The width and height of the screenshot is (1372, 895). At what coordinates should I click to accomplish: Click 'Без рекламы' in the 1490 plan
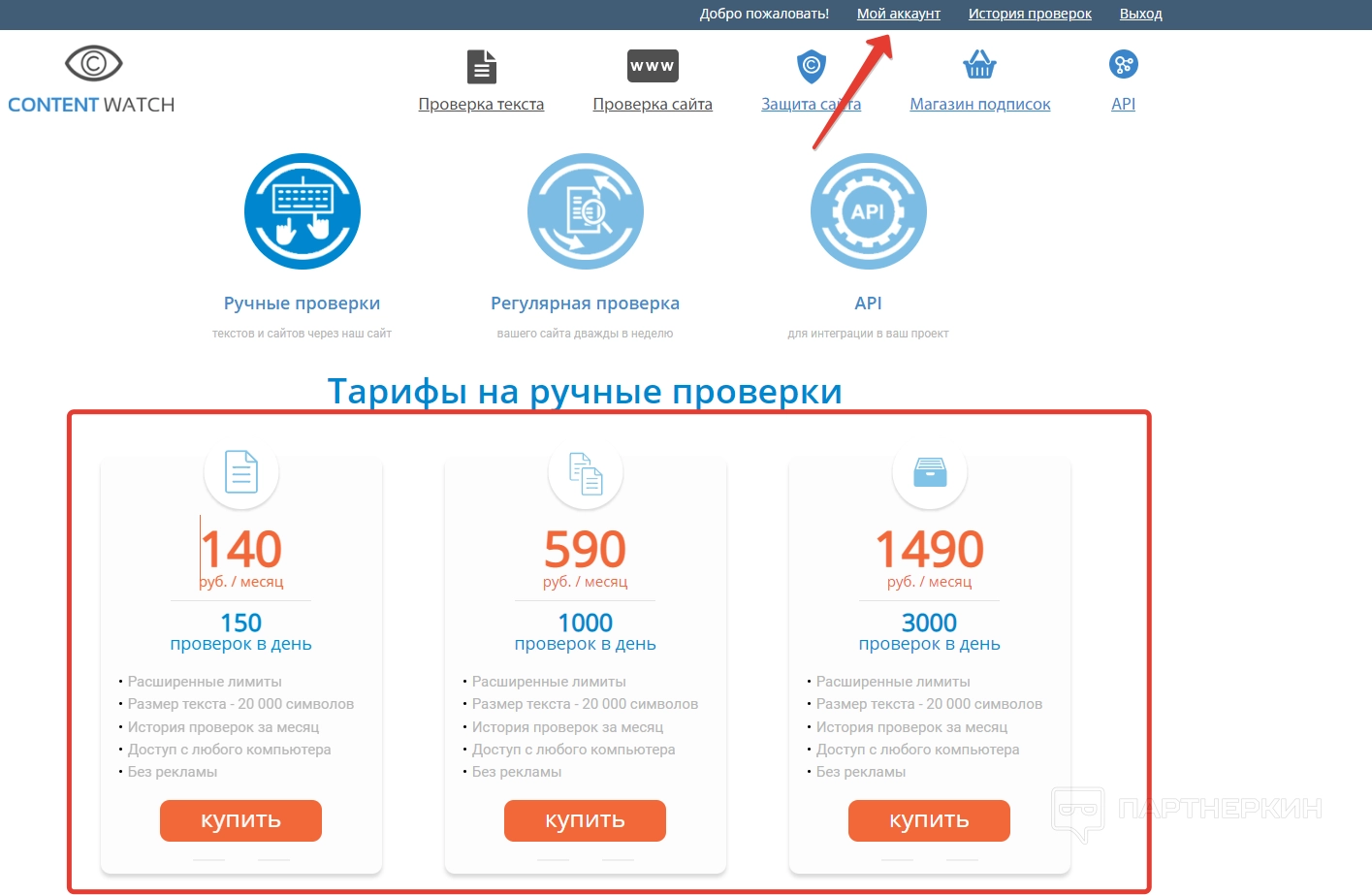pyautogui.click(x=861, y=772)
